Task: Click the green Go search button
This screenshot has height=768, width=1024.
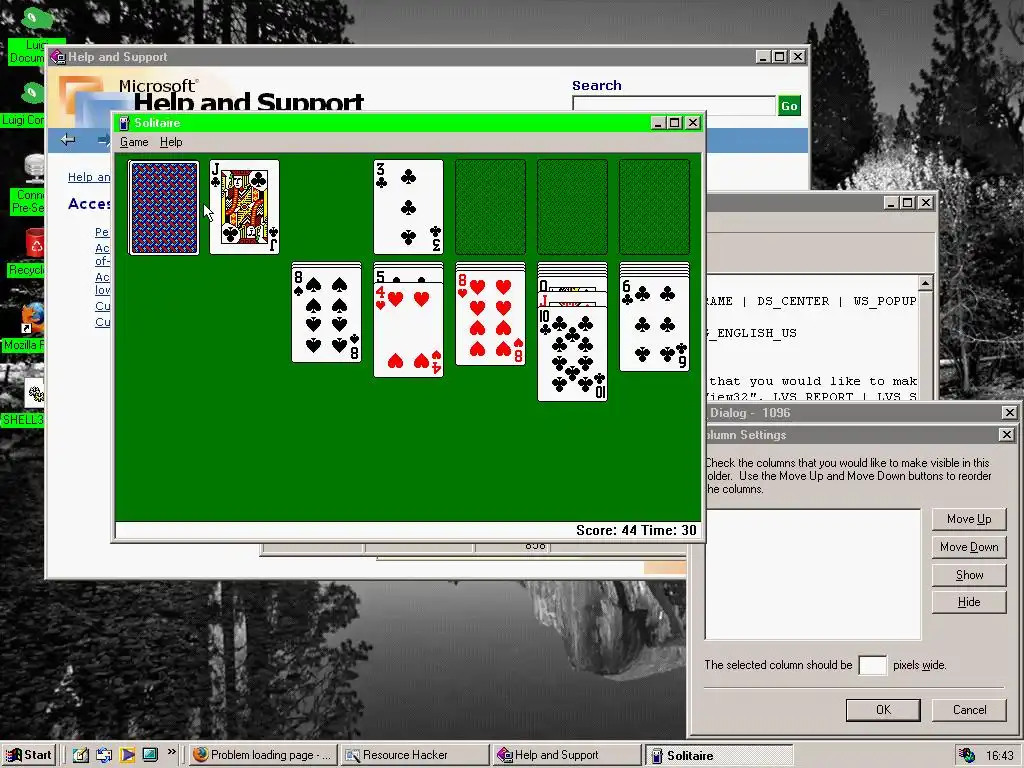Action: [789, 106]
